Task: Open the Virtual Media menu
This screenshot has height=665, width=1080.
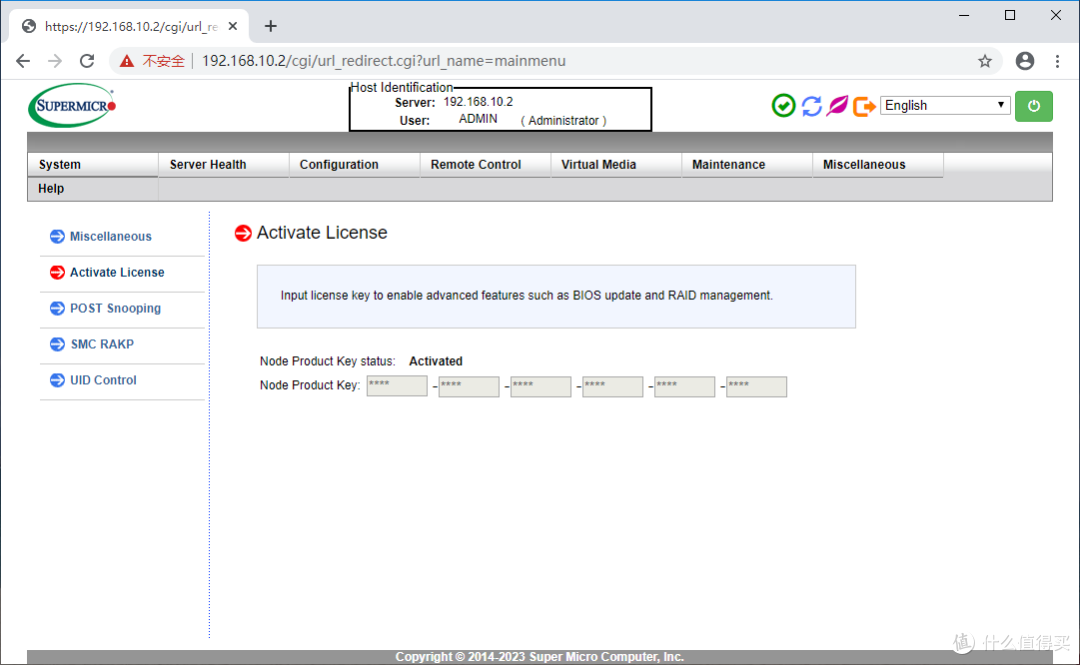Action: [599, 165]
